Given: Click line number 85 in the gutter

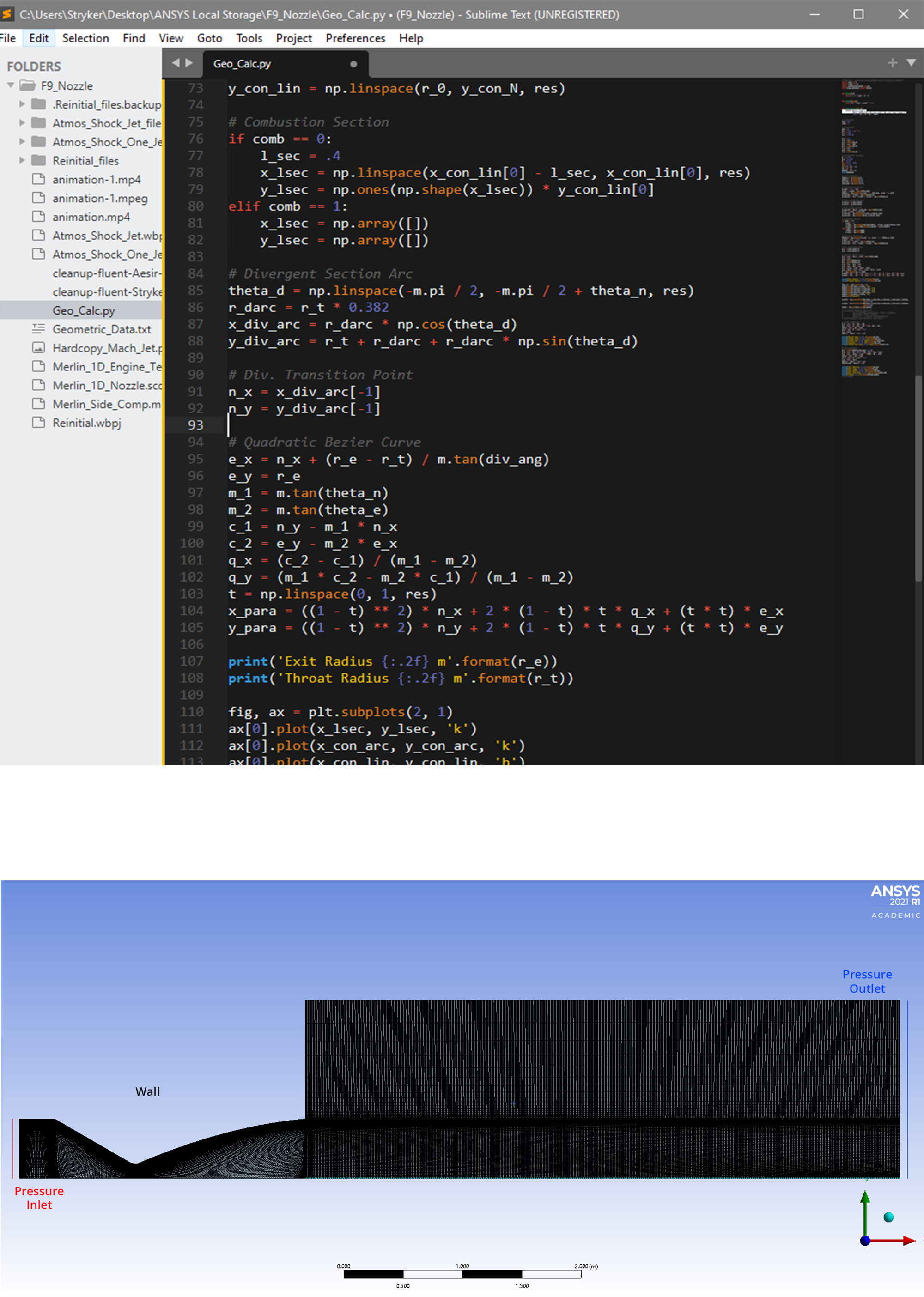Looking at the screenshot, I should (195, 291).
